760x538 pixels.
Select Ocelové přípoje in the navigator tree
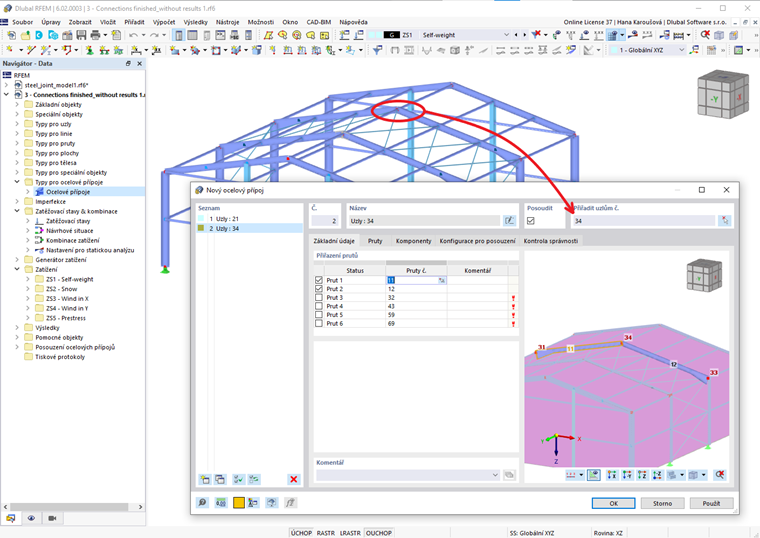point(68,192)
